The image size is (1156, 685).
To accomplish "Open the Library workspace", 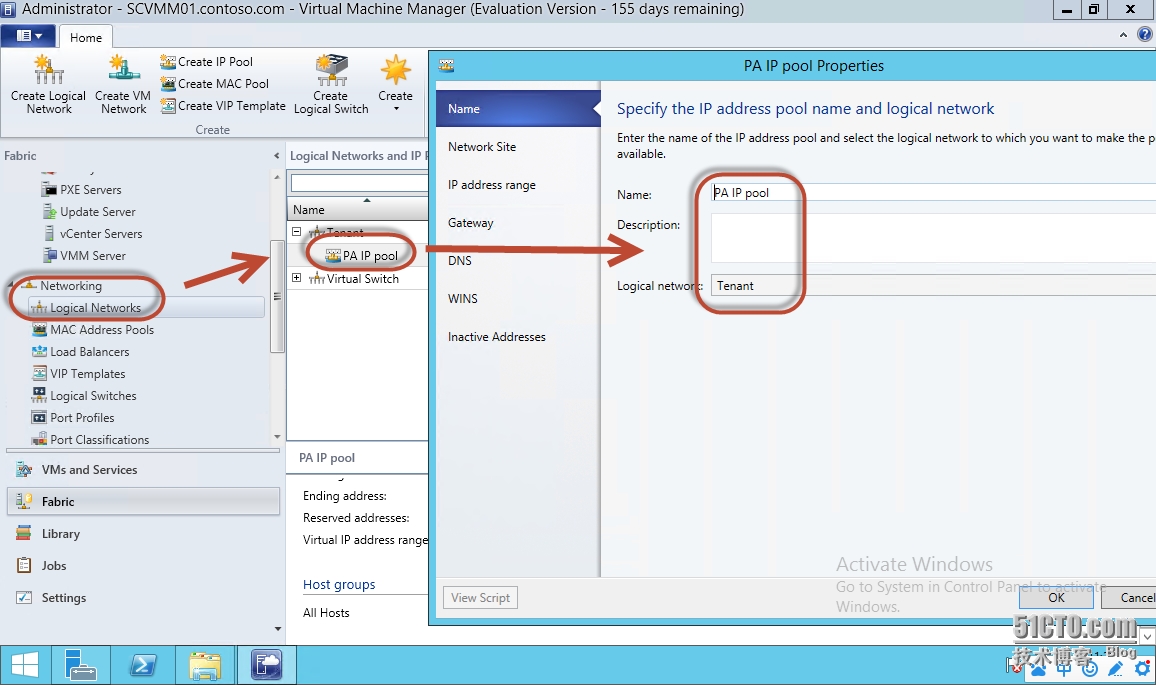I will coord(143,534).
